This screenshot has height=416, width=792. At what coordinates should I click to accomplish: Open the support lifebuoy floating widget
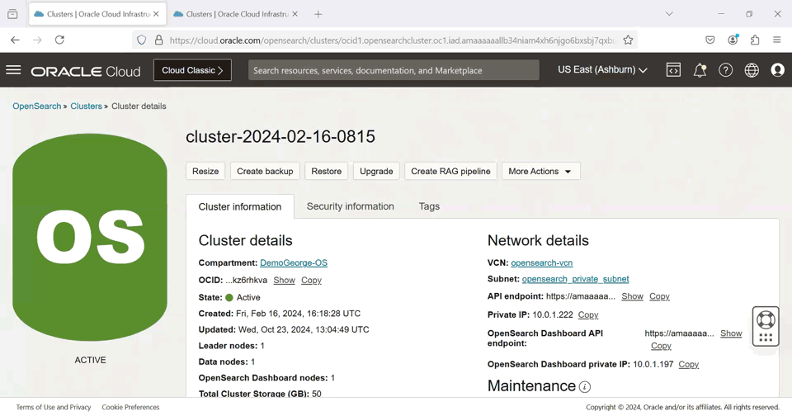[766, 326]
